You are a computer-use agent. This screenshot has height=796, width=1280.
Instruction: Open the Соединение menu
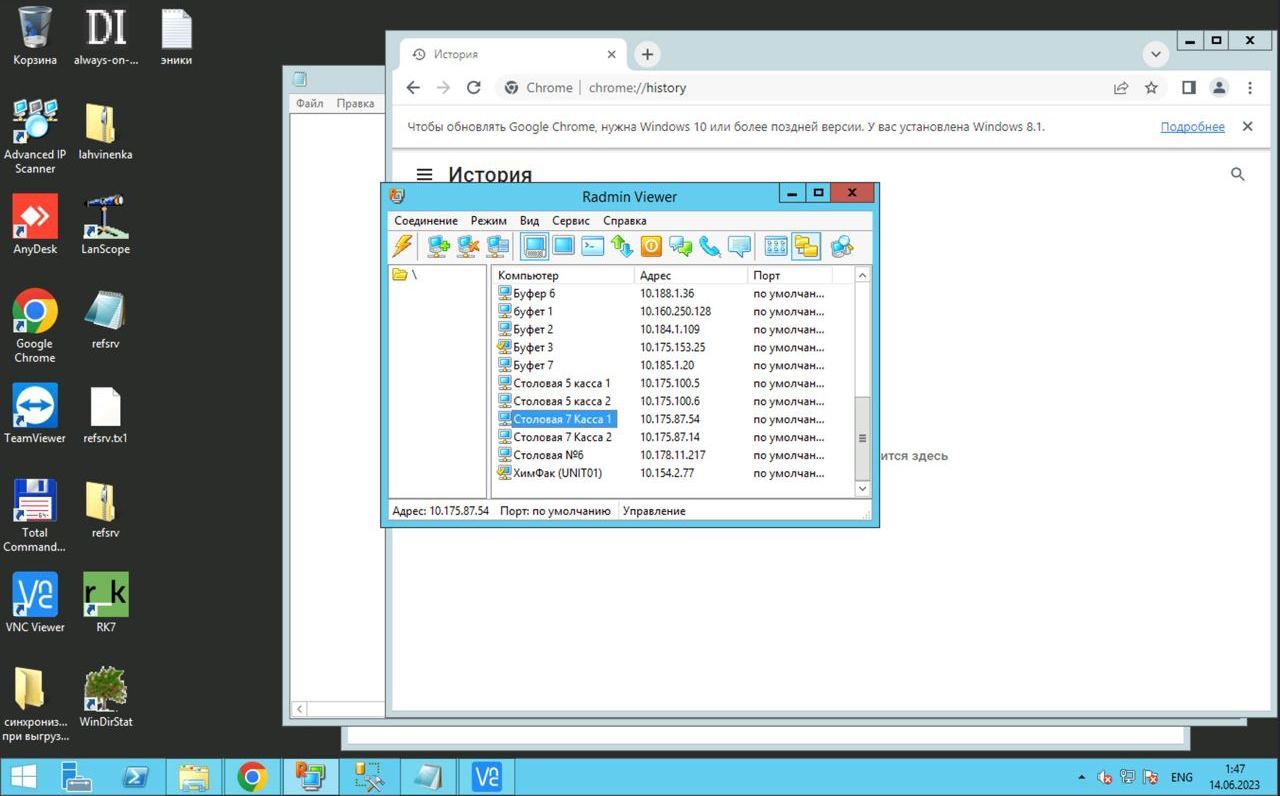[426, 220]
